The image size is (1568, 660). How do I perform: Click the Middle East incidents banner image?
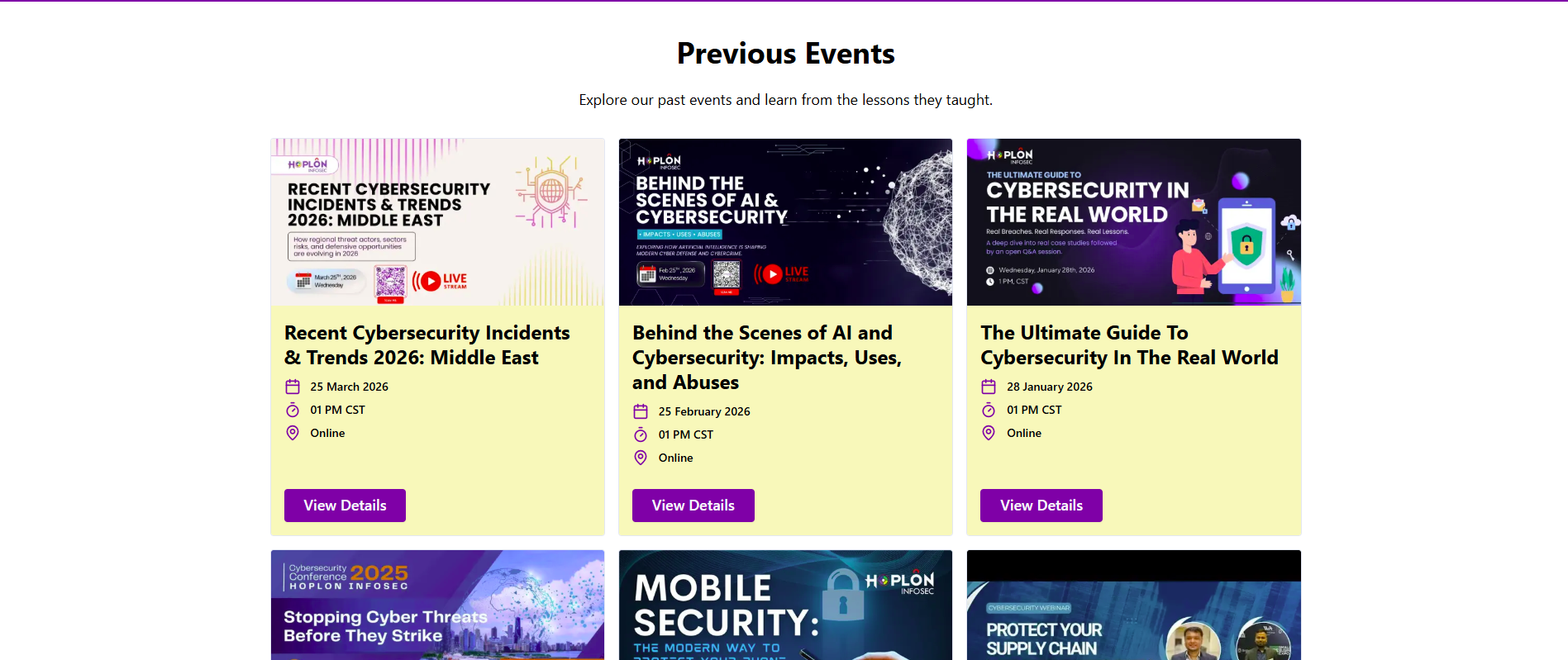(x=437, y=222)
